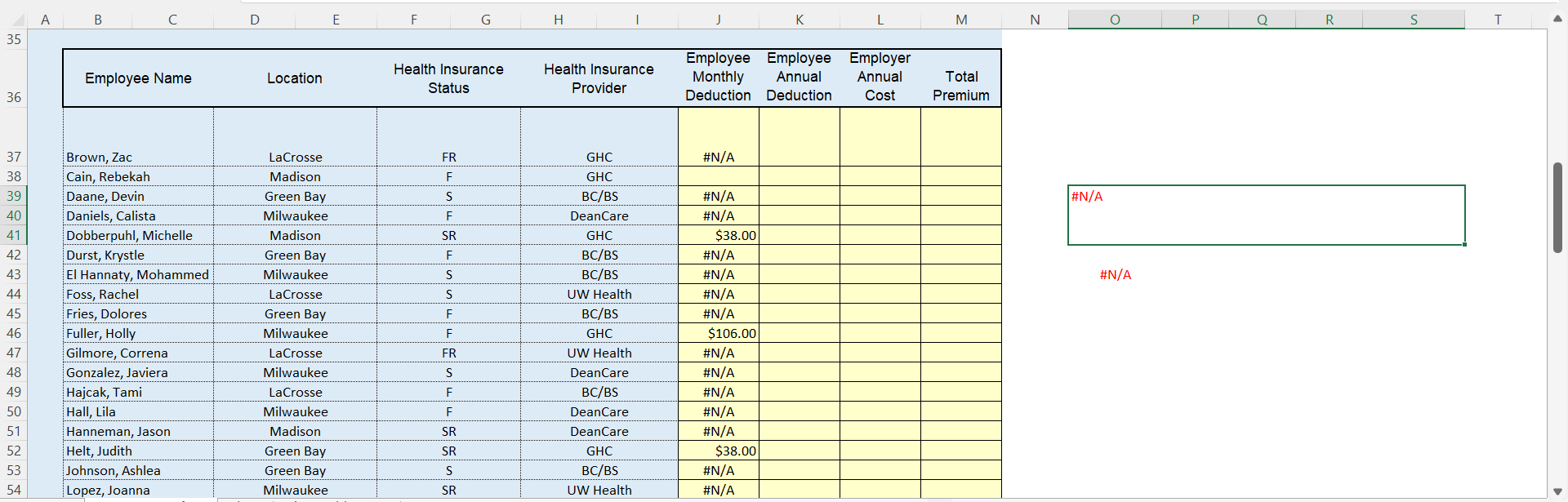
Task: Click Total Premium cell for Durst, Krystle
Action: [x=960, y=255]
